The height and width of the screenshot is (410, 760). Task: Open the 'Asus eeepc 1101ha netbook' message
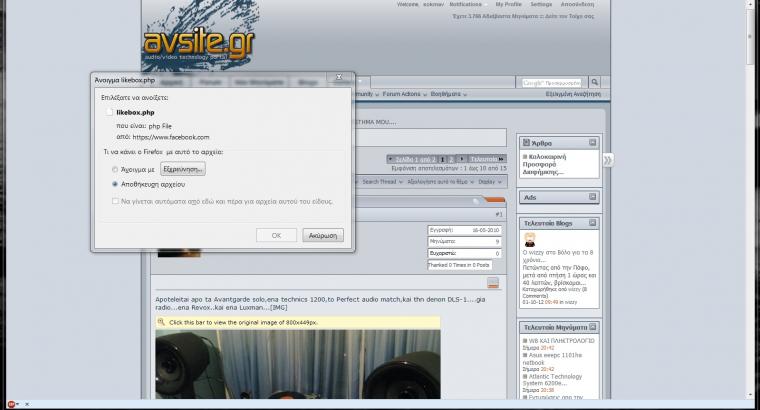553,359
